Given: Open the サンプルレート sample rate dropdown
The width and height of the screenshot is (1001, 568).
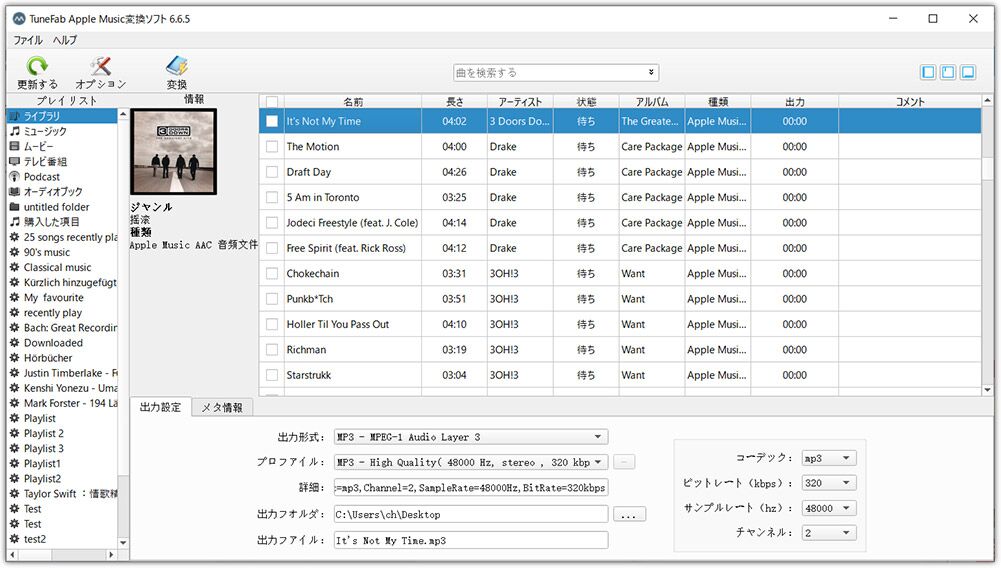Looking at the screenshot, I should (x=829, y=508).
